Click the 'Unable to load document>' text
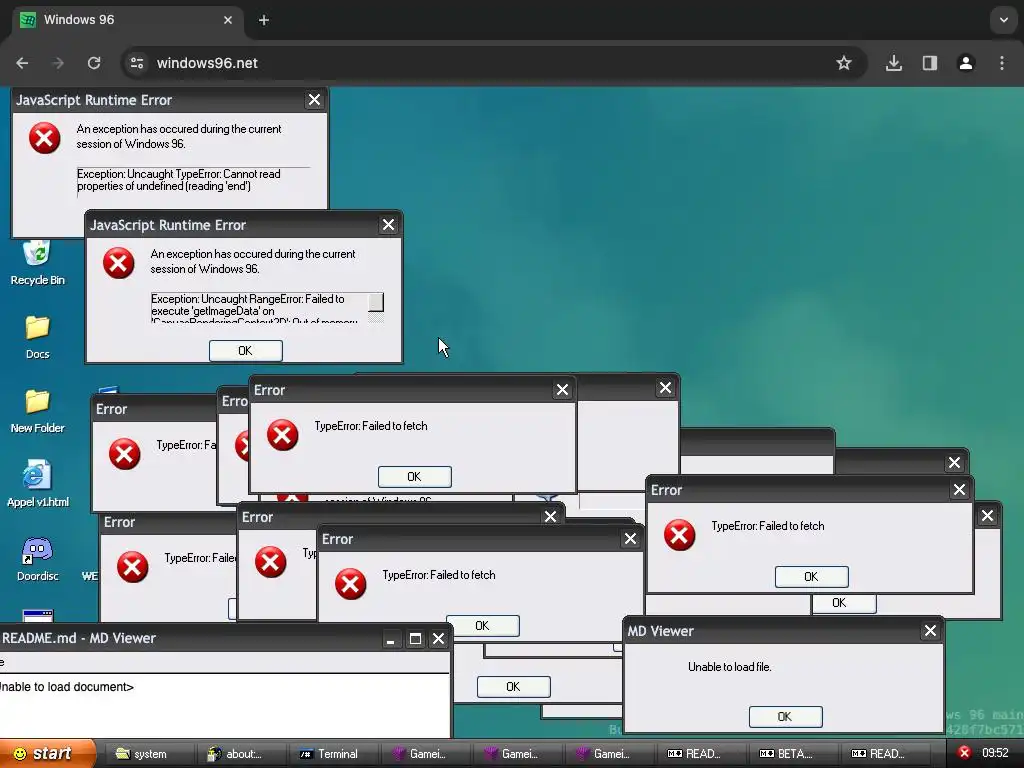This screenshot has width=1024, height=768. 66,687
